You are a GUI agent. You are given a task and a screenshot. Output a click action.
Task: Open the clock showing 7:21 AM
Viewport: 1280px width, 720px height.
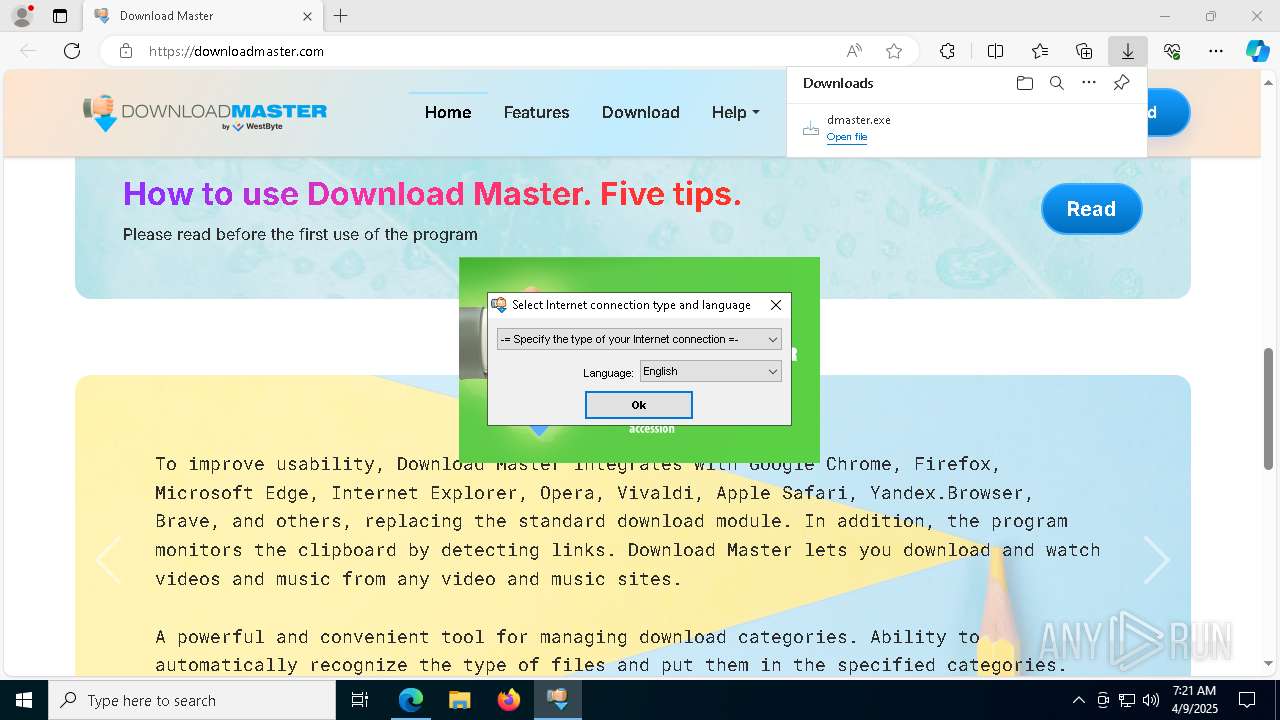[x=1193, y=700]
